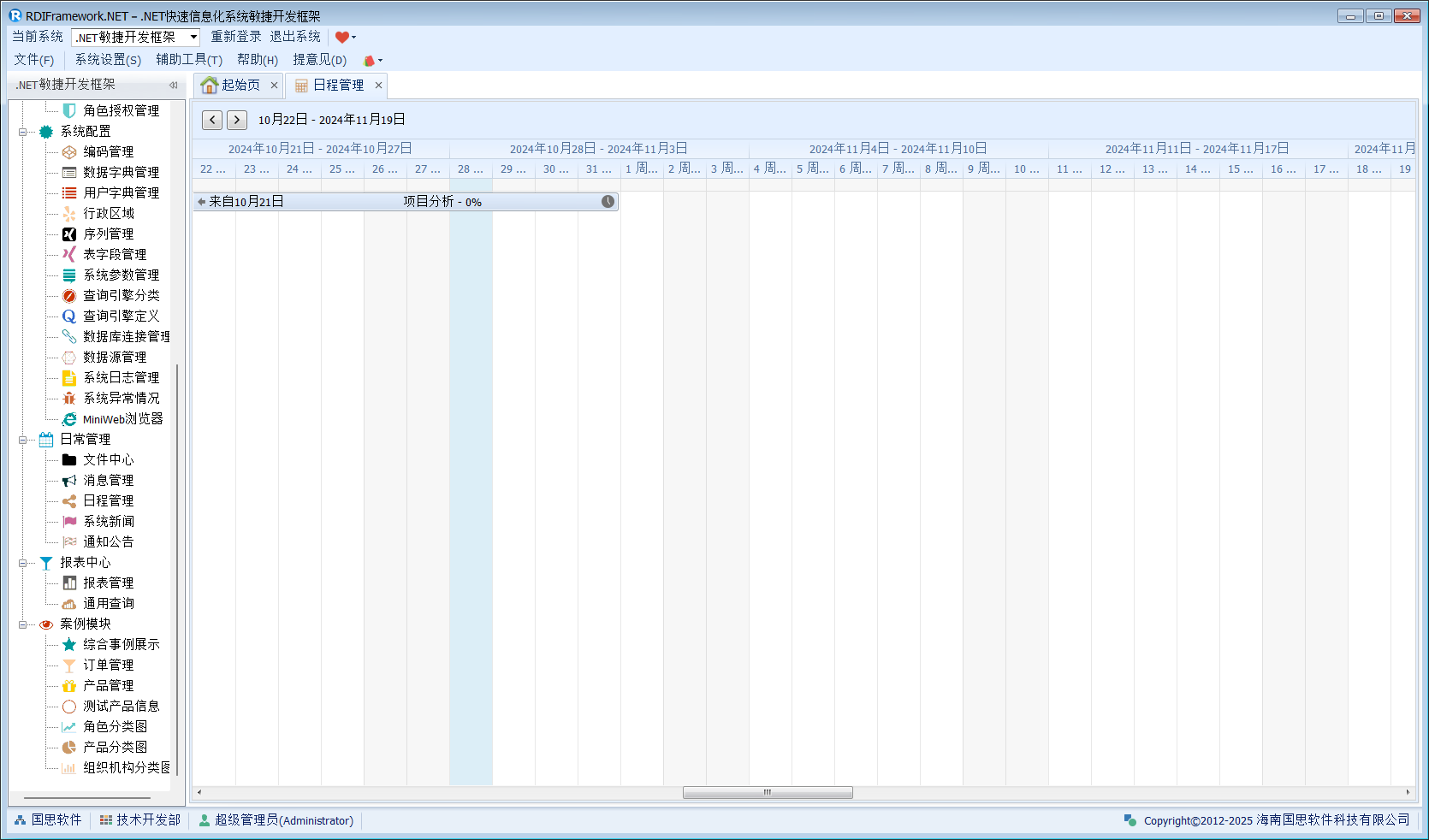Viewport: 1429px width, 840px height.
Task: Click the MiniWeb浏览器 browser icon
Action: coord(69,419)
